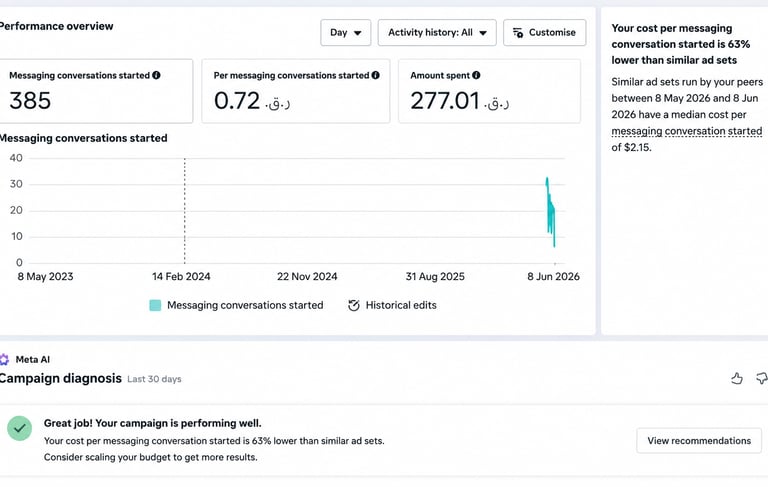Click the Historical edits legend label
This screenshot has width=768, height=487.
coord(401,305)
